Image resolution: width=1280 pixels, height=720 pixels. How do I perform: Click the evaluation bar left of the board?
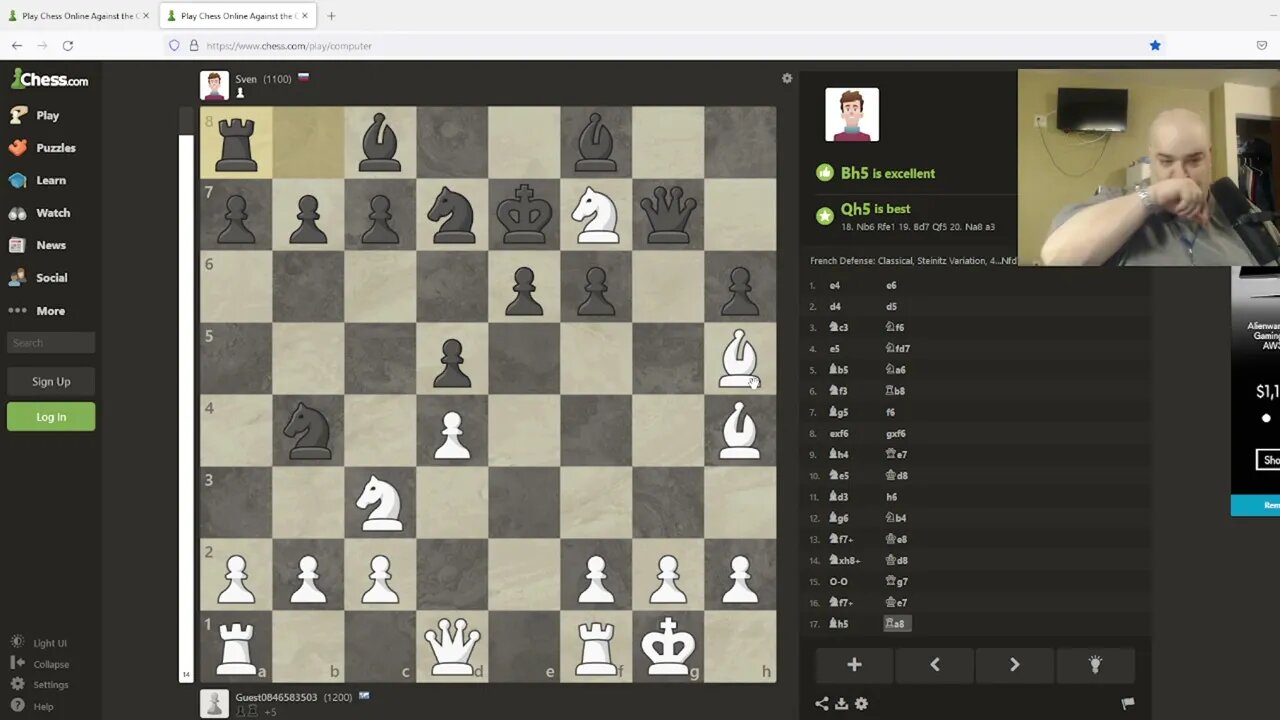click(185, 395)
